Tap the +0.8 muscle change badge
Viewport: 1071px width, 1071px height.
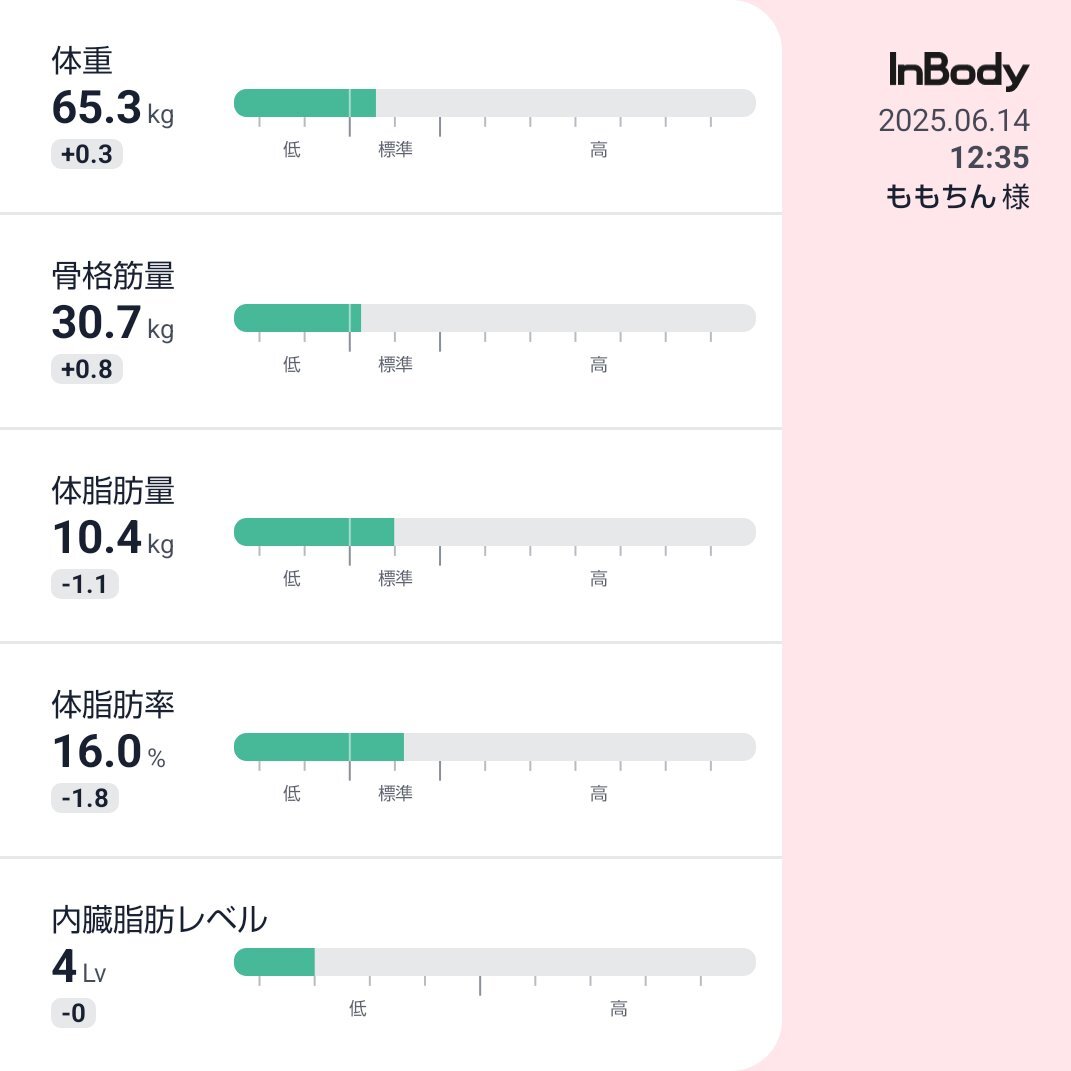click(x=87, y=369)
